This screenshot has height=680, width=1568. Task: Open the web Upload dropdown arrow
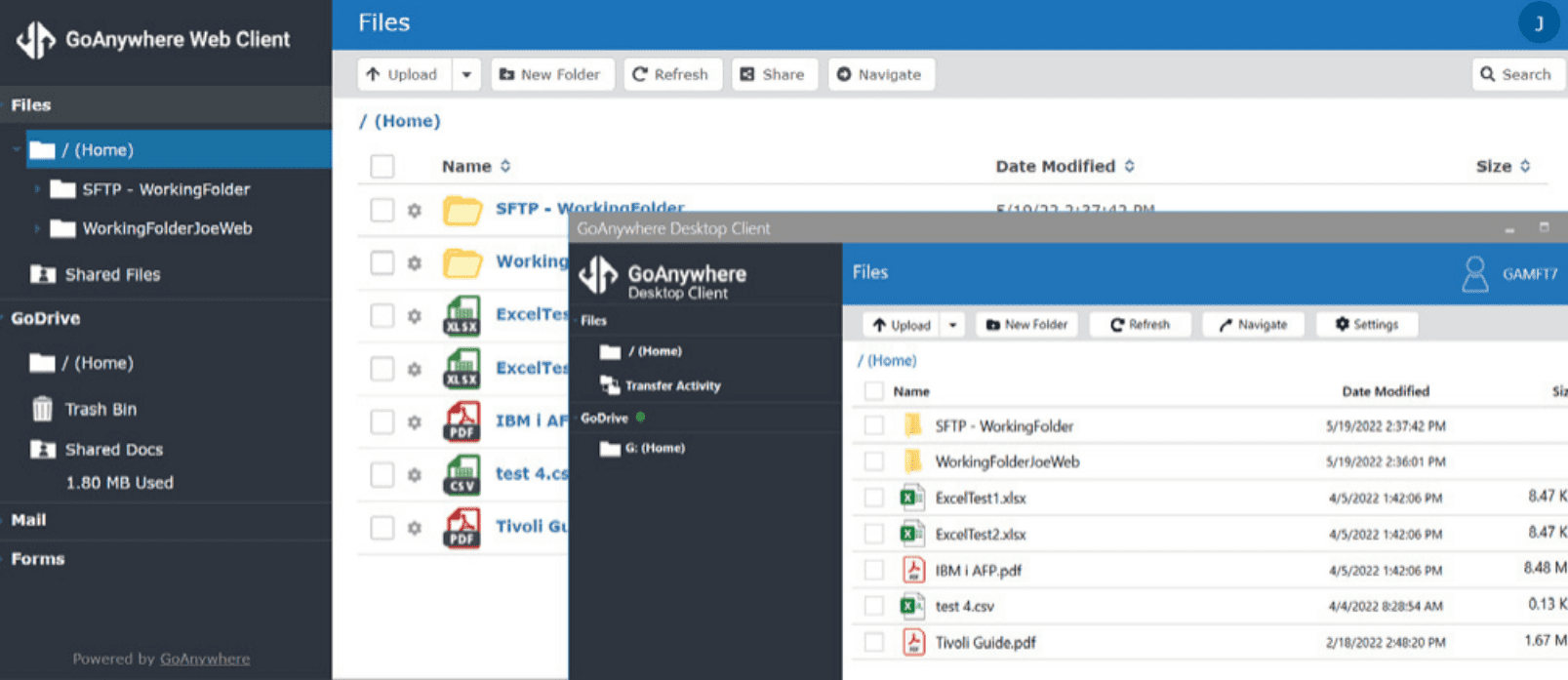pyautogui.click(x=466, y=75)
